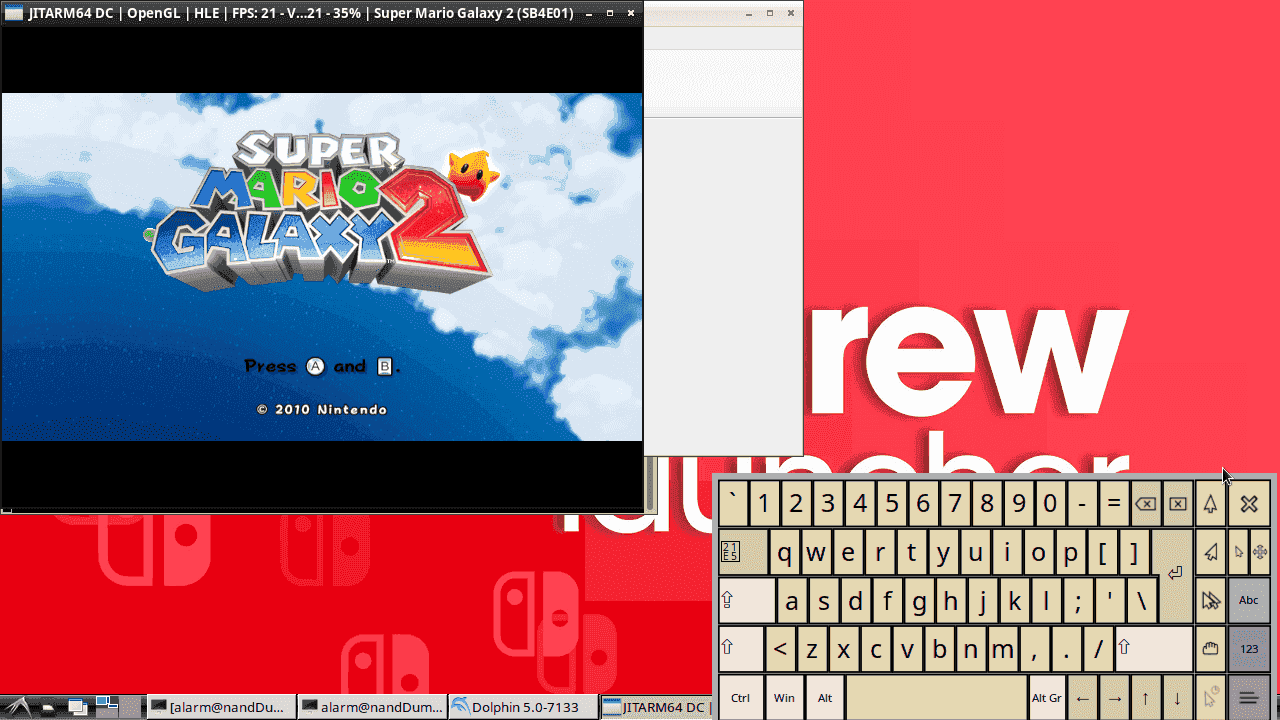Viewport: 1280px width, 720px height.
Task: Tap the z key
Action: [x=812, y=648]
